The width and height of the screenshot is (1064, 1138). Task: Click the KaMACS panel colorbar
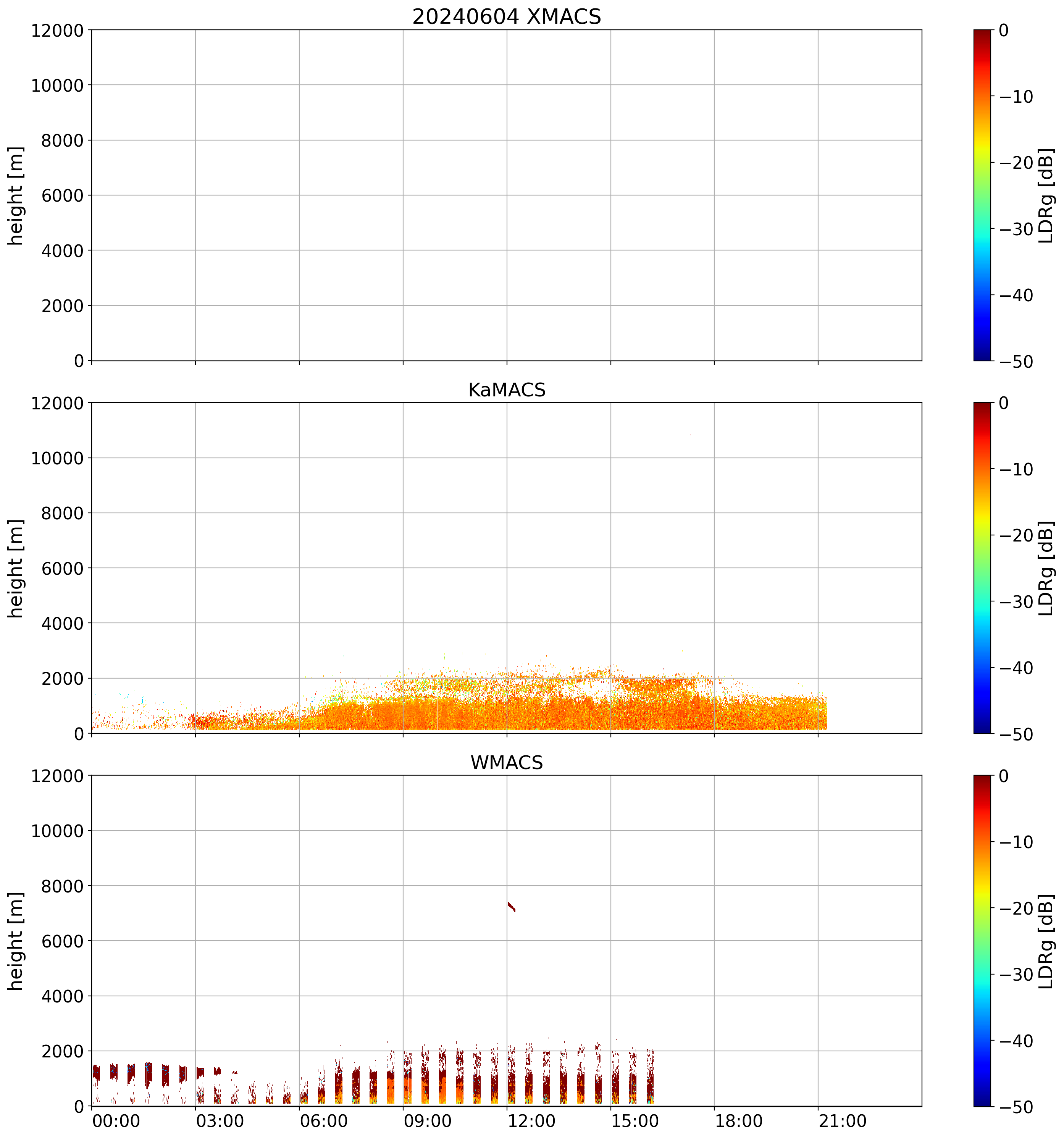[x=982, y=567]
